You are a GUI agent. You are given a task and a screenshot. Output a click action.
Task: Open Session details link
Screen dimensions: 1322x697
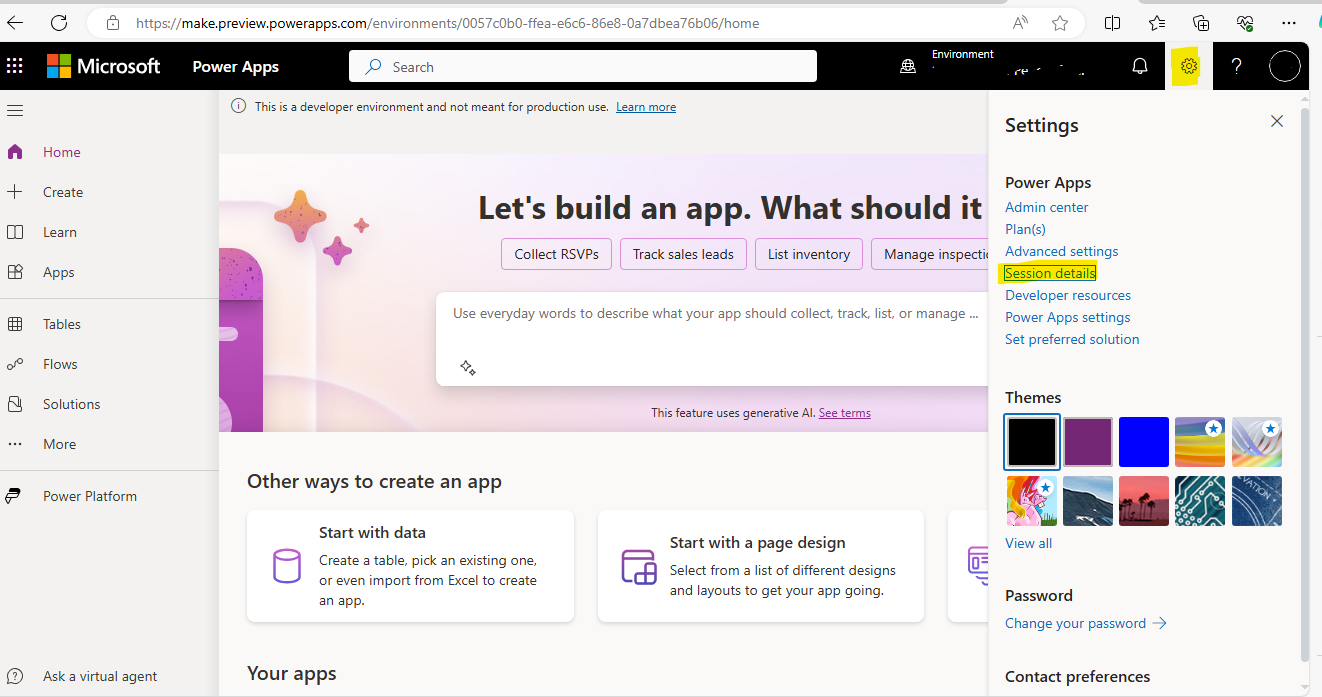[1050, 273]
